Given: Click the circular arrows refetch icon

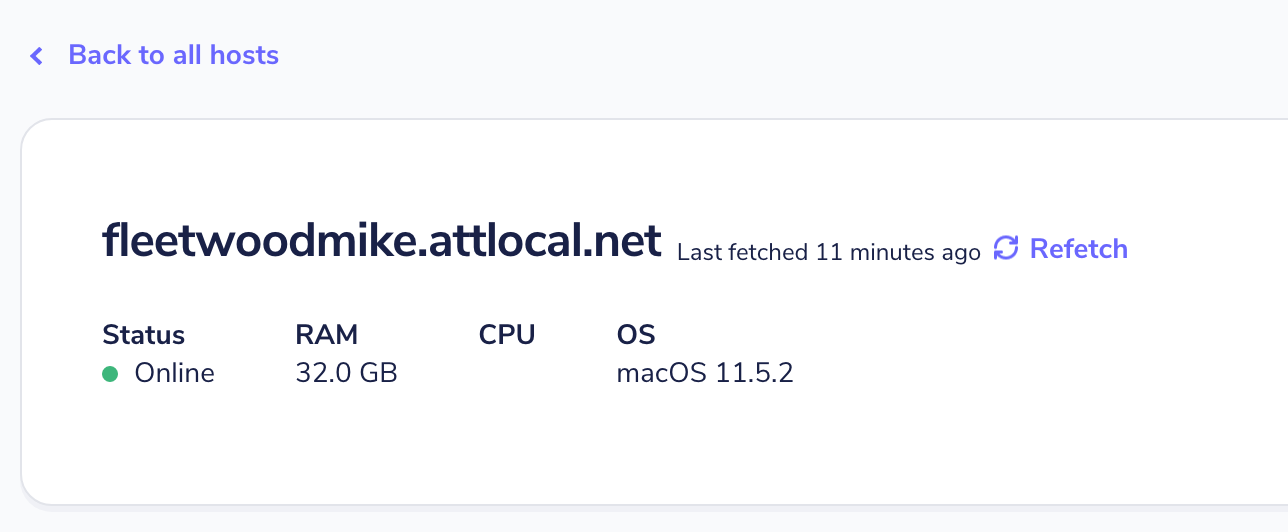Looking at the screenshot, I should (1006, 249).
